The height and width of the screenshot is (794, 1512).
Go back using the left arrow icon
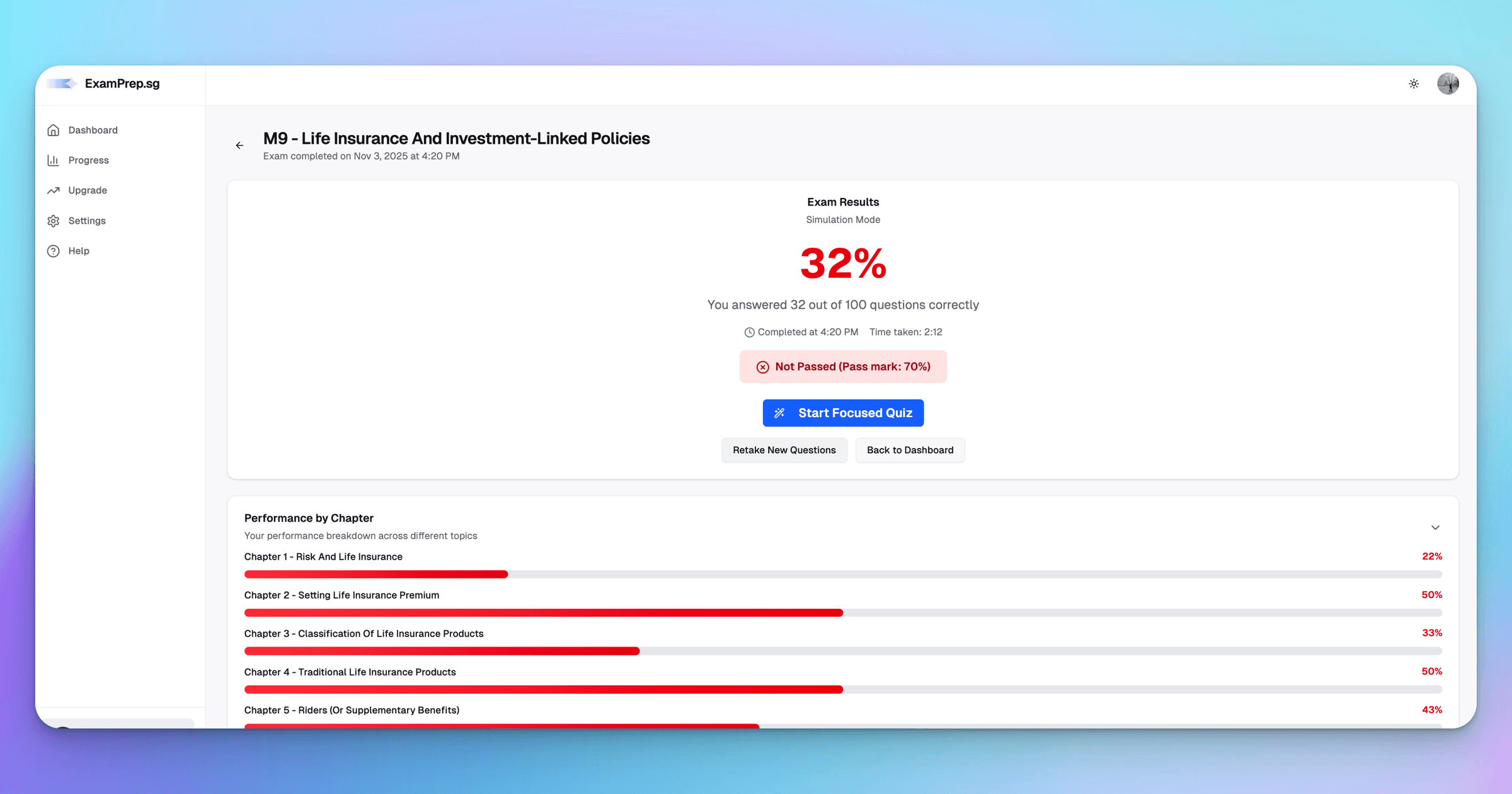[239, 146]
